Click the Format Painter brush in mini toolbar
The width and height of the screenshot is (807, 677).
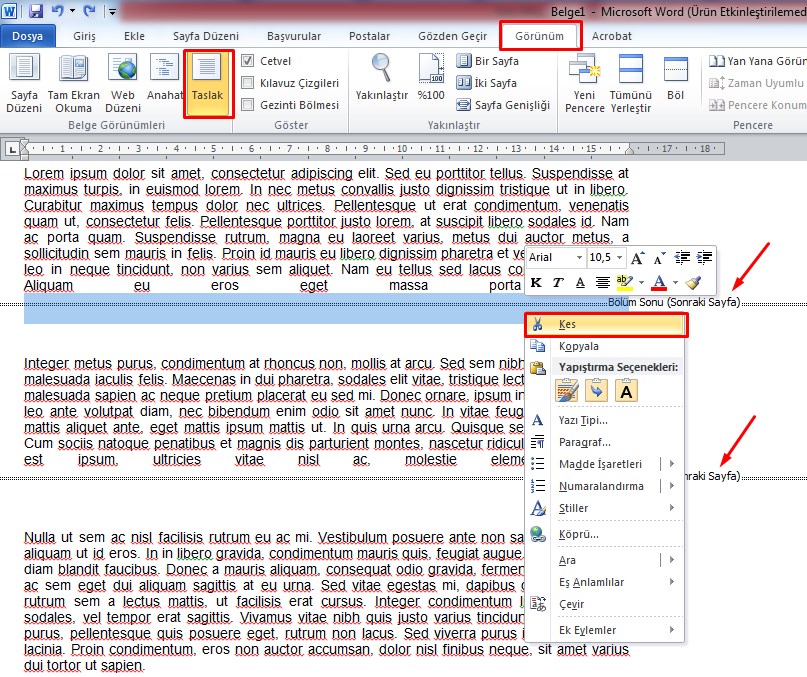(694, 283)
